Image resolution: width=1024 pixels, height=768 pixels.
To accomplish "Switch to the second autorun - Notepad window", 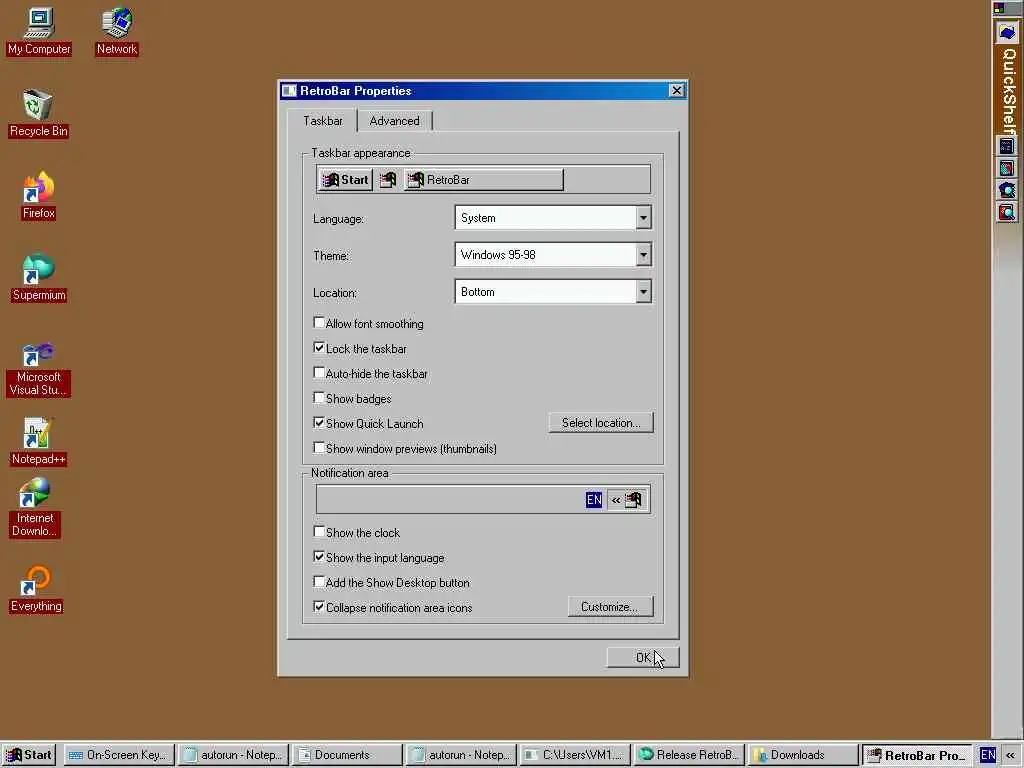I will click(460, 756).
